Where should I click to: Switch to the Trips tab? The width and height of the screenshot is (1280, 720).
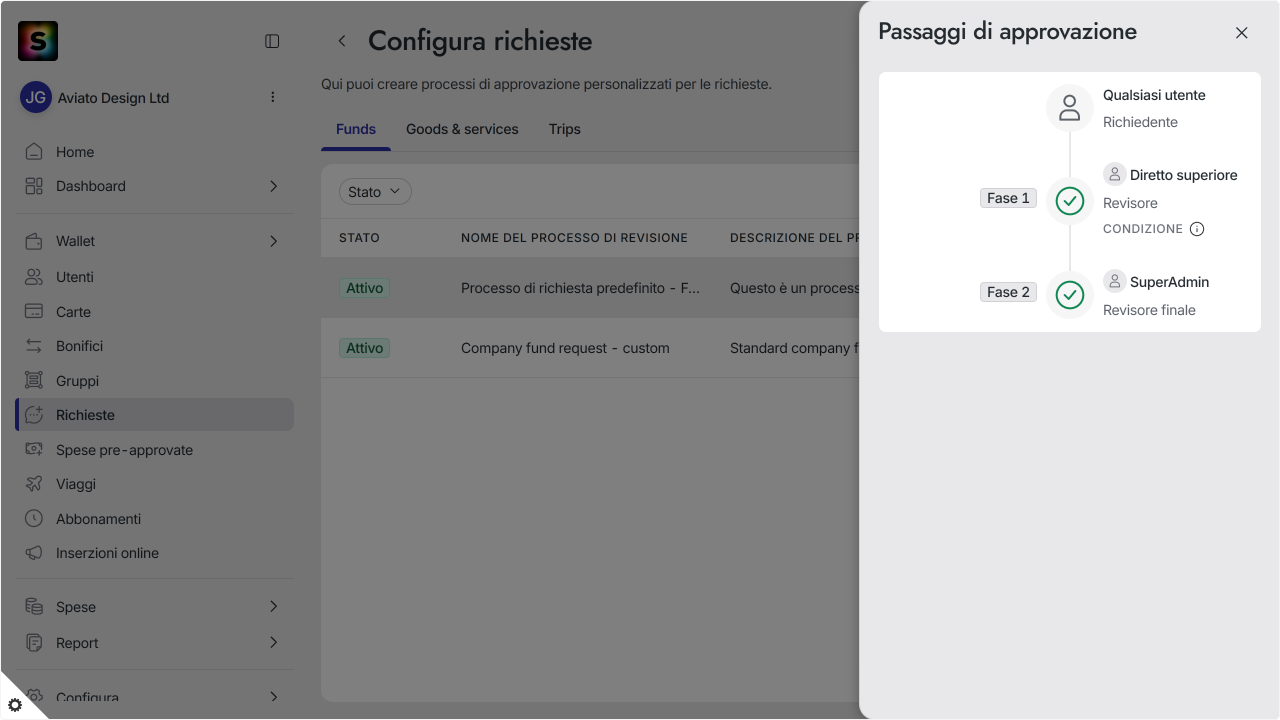[x=564, y=129]
